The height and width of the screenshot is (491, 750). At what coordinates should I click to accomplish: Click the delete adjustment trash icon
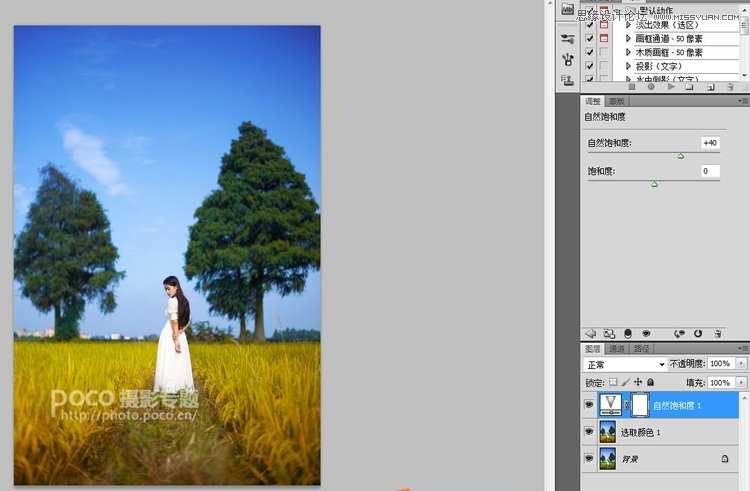point(717,333)
